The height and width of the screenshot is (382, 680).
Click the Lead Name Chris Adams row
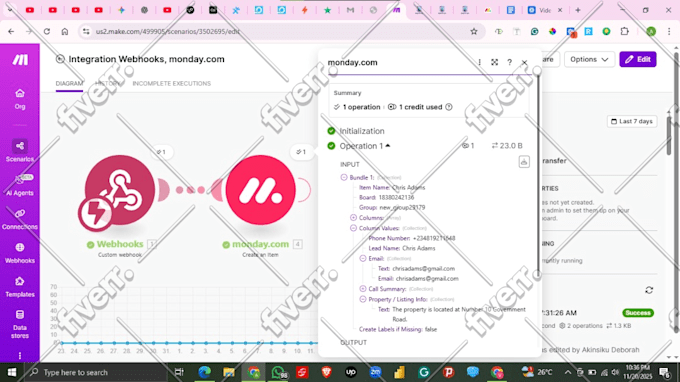[x=402, y=248]
